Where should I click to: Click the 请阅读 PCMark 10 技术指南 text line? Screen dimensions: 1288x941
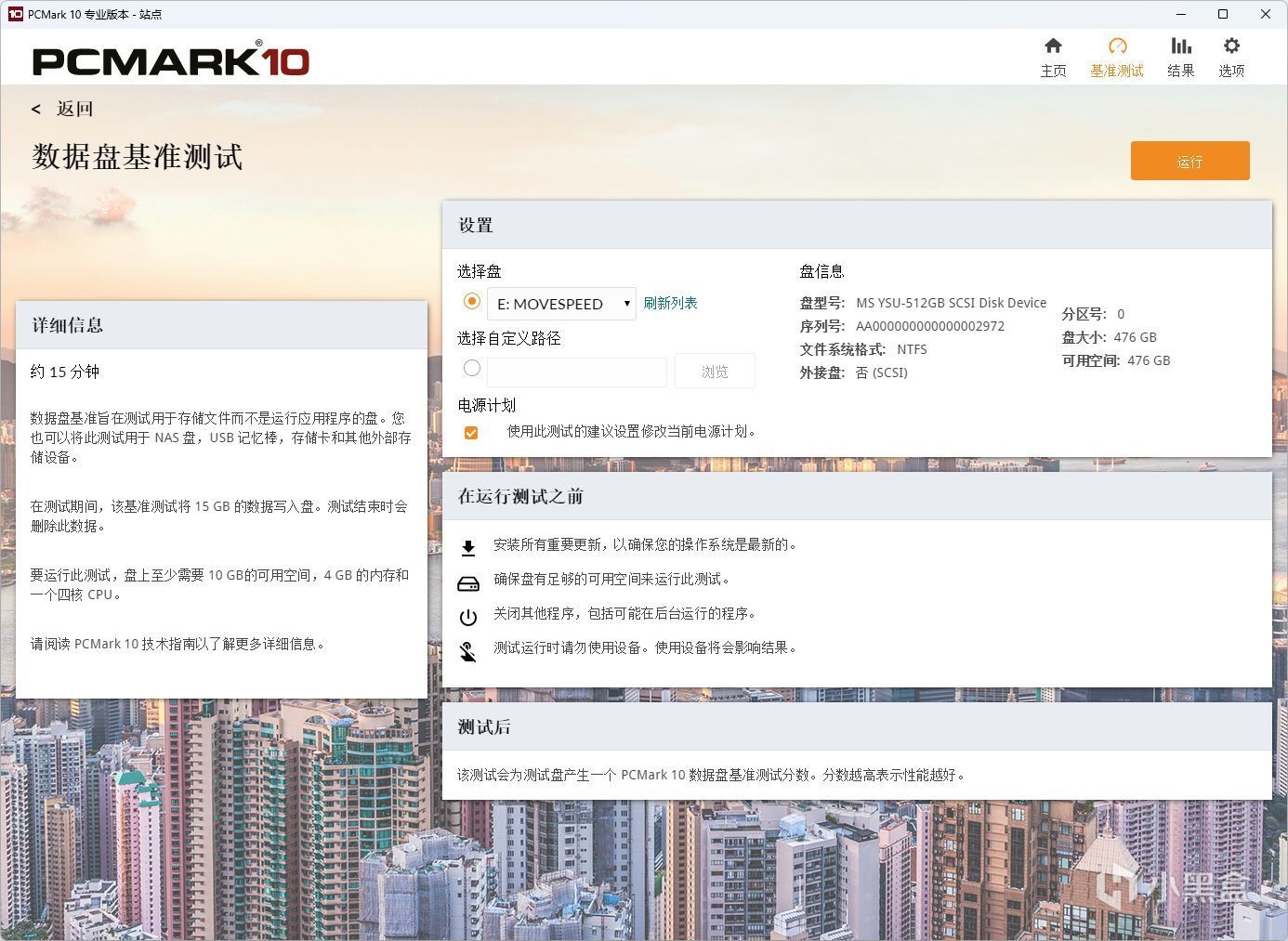pyautogui.click(x=178, y=644)
